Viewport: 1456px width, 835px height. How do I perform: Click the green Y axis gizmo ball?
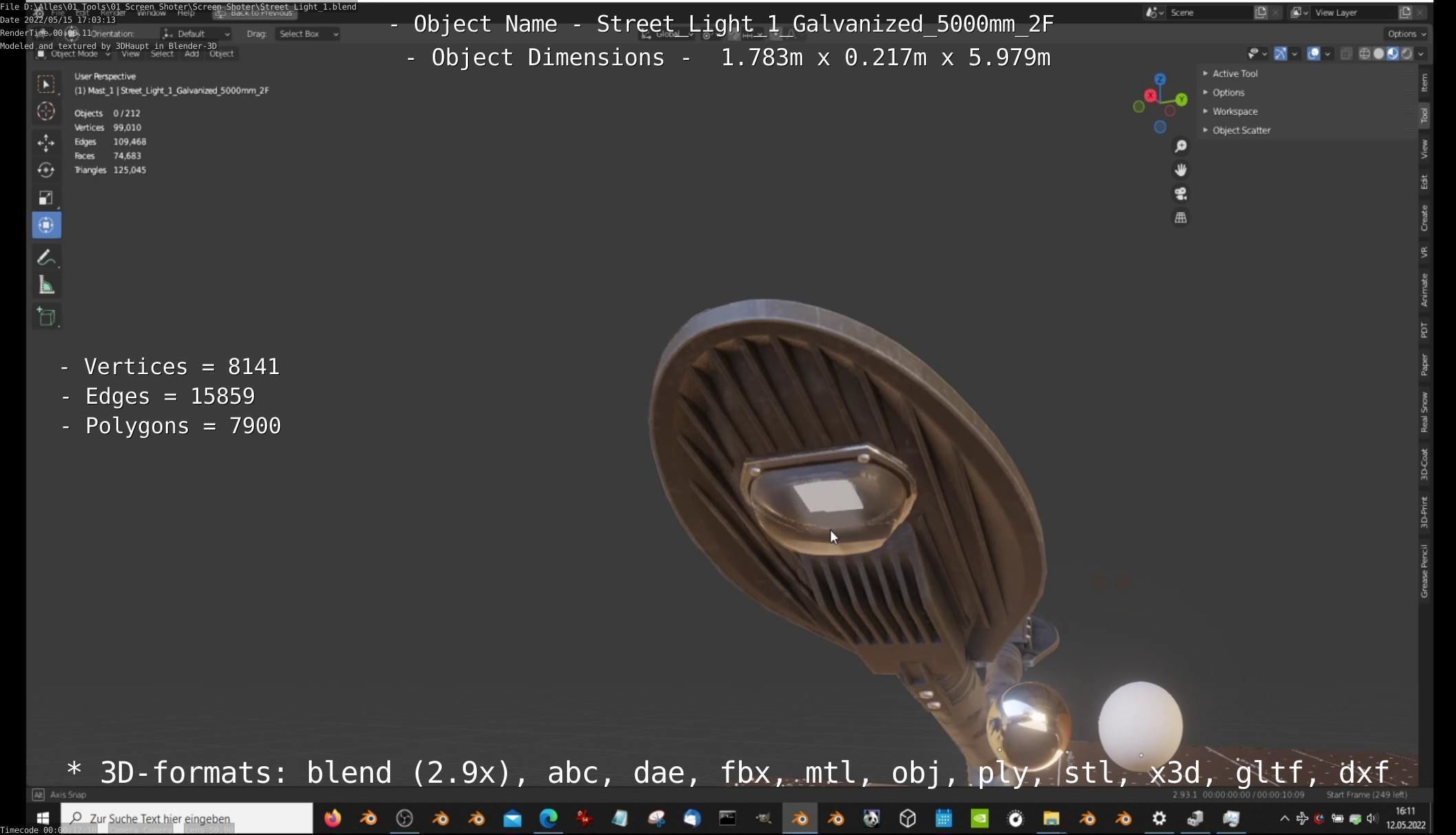click(1181, 100)
